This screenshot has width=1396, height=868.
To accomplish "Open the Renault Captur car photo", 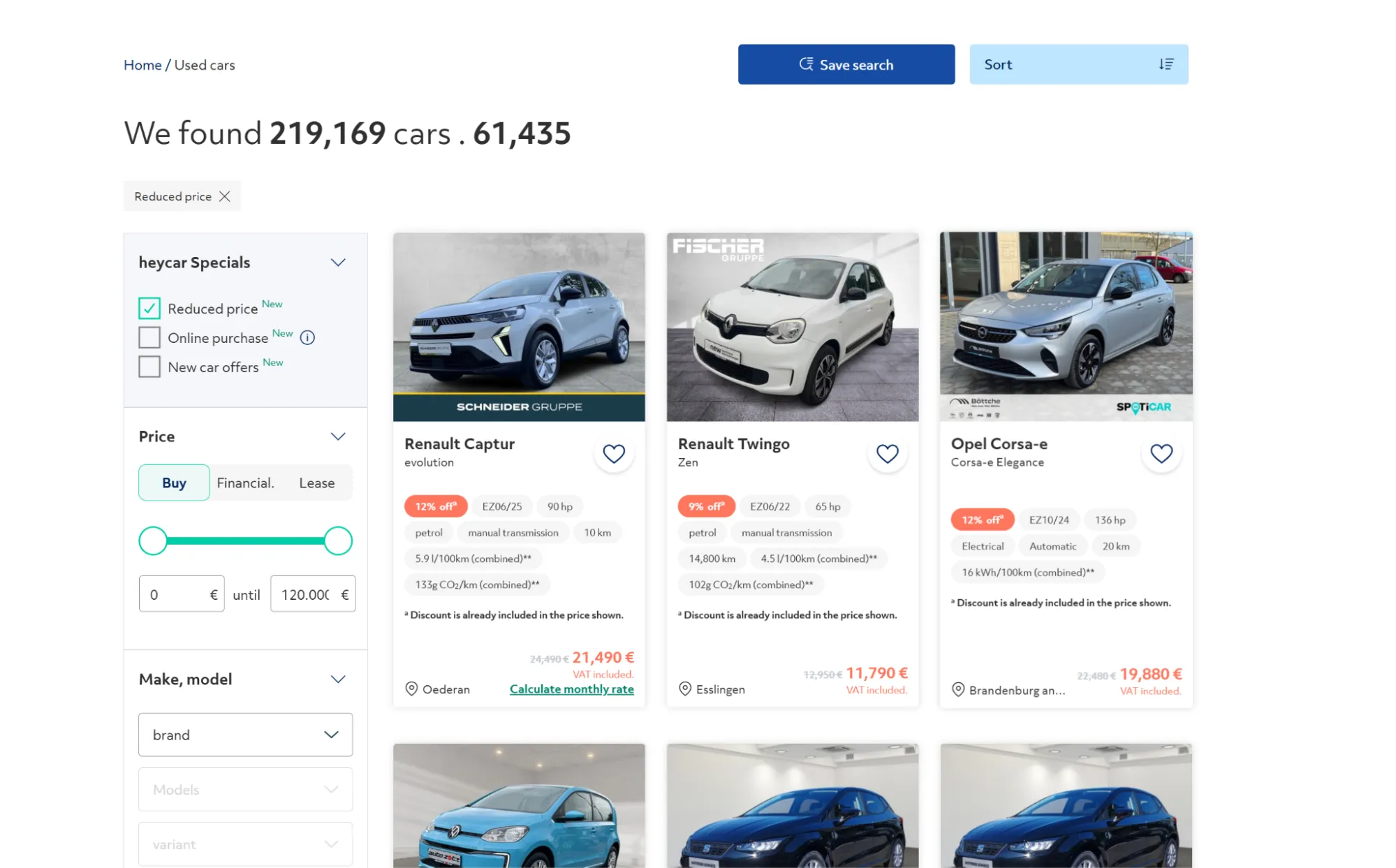I will coord(519,327).
